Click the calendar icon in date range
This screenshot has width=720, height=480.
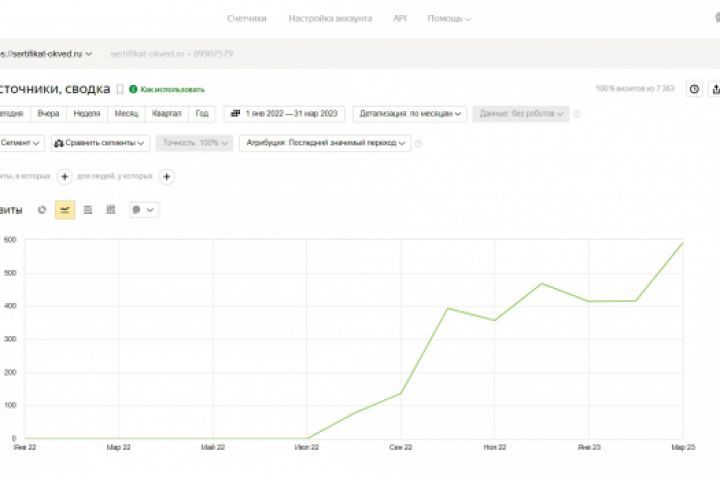235,113
